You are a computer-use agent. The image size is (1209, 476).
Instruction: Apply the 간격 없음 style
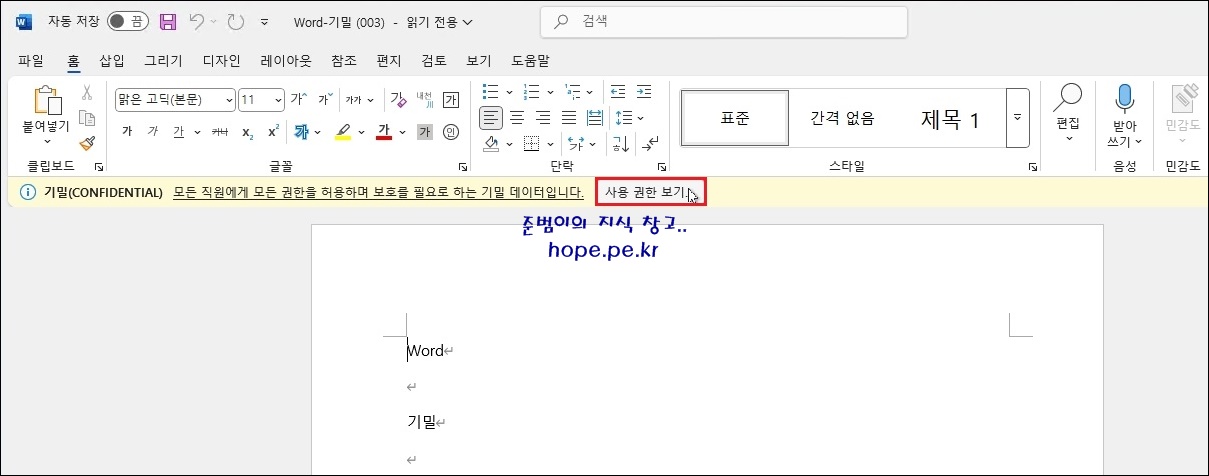pyautogui.click(x=842, y=118)
